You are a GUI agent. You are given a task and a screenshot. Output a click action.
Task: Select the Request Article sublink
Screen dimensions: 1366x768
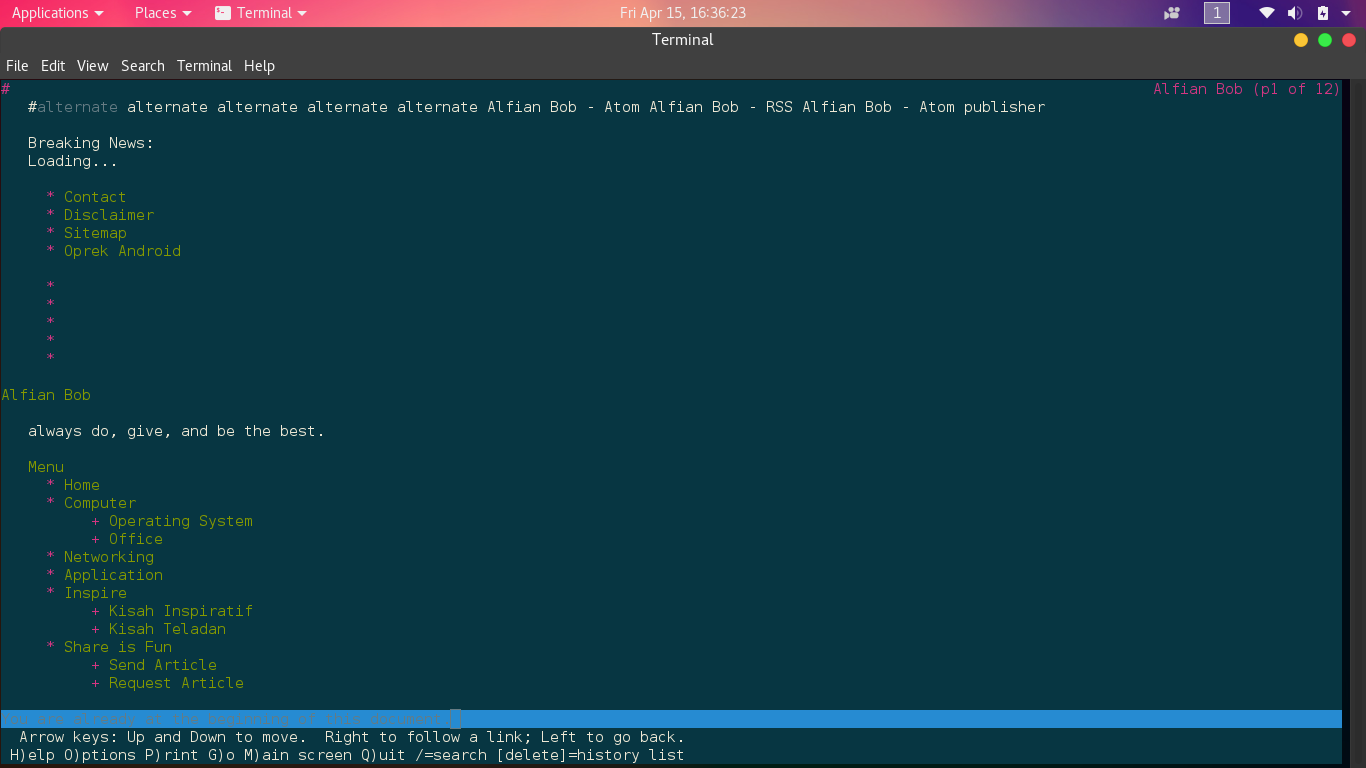pos(176,683)
